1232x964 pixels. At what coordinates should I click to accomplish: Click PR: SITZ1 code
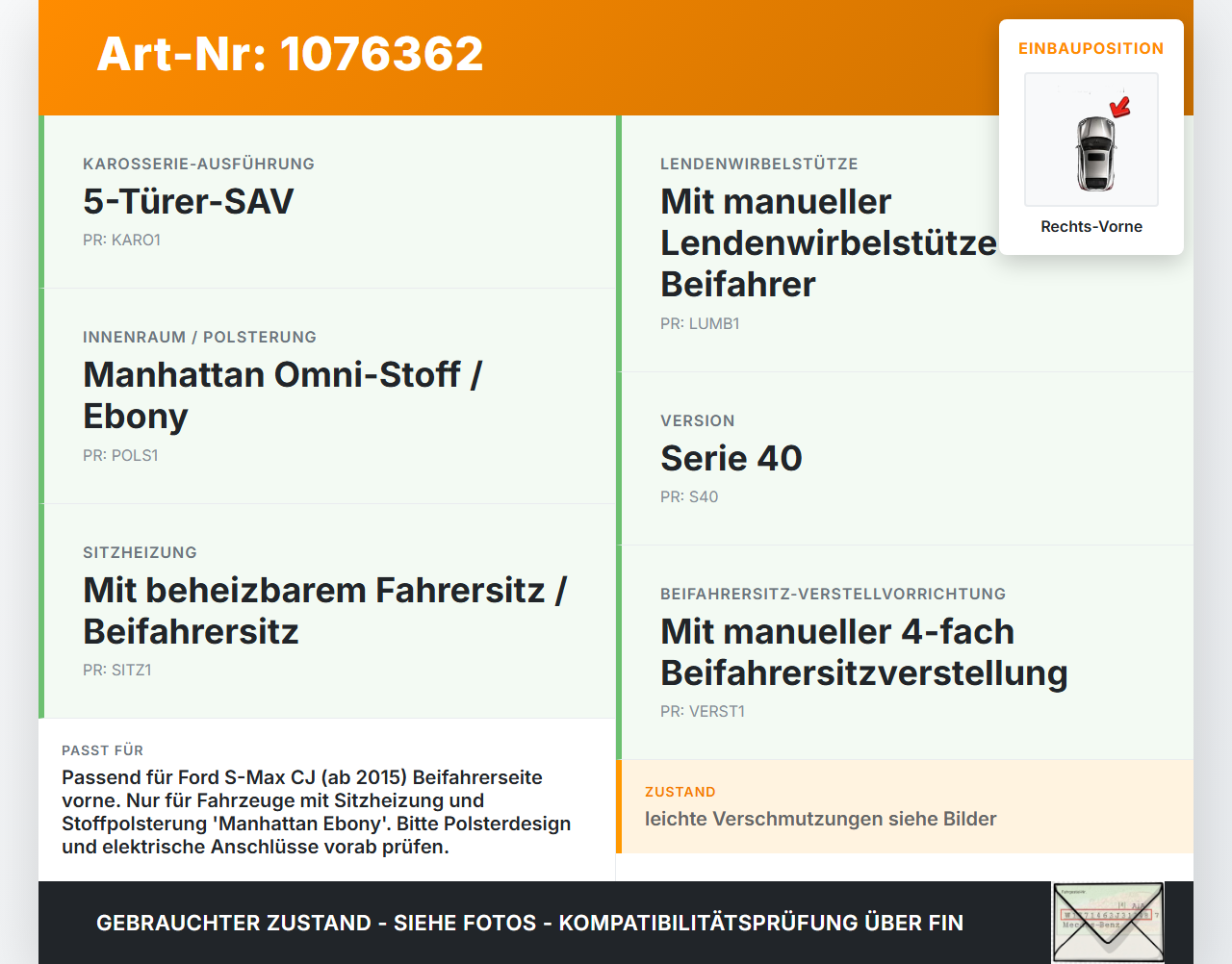point(117,670)
